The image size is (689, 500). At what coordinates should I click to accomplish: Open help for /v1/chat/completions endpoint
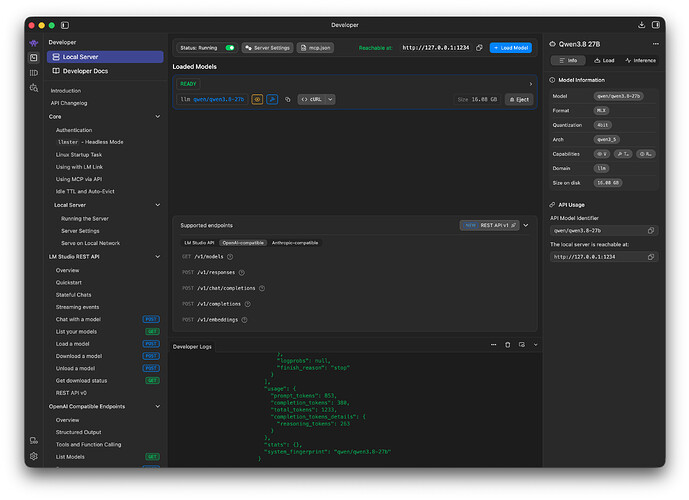262,289
